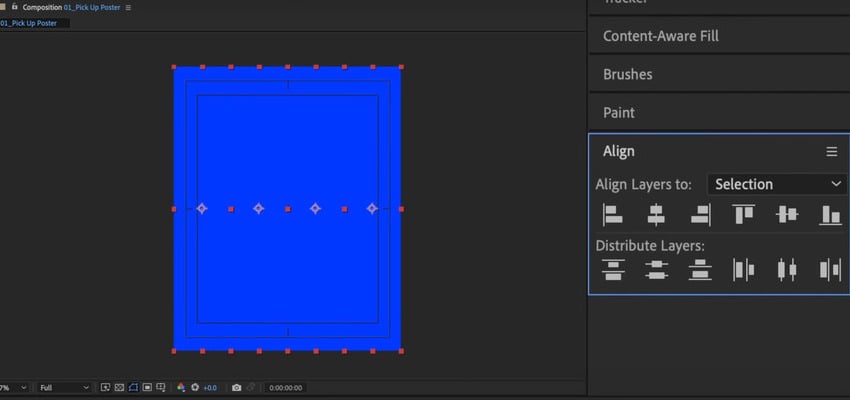This screenshot has height=400, width=850.
Task: Select the top-right corner handle of blue layer
Action: [401, 67]
